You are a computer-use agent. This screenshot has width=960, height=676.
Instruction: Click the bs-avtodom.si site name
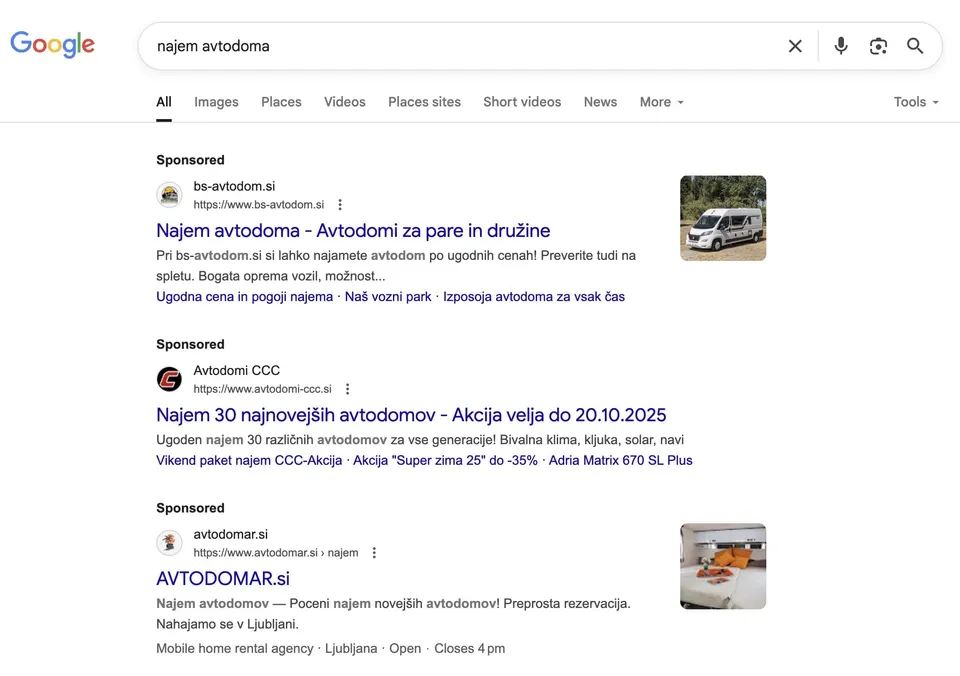[x=234, y=186]
